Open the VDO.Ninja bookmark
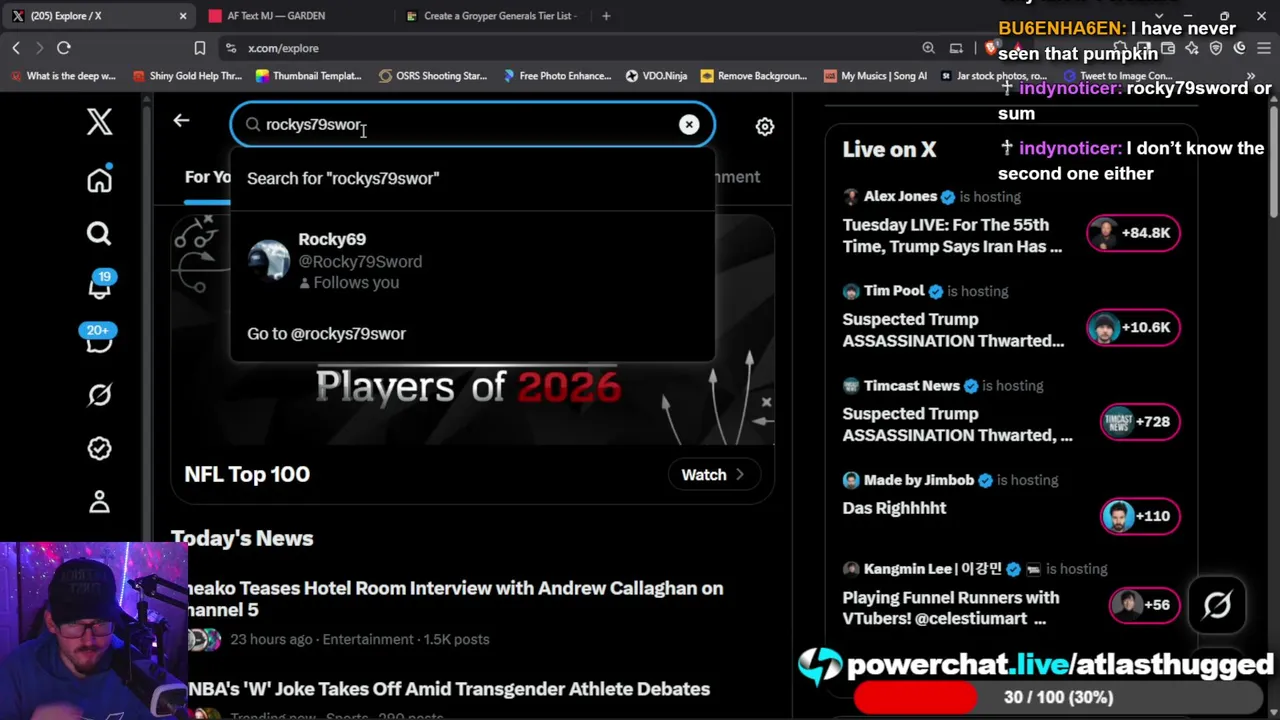 (656, 76)
